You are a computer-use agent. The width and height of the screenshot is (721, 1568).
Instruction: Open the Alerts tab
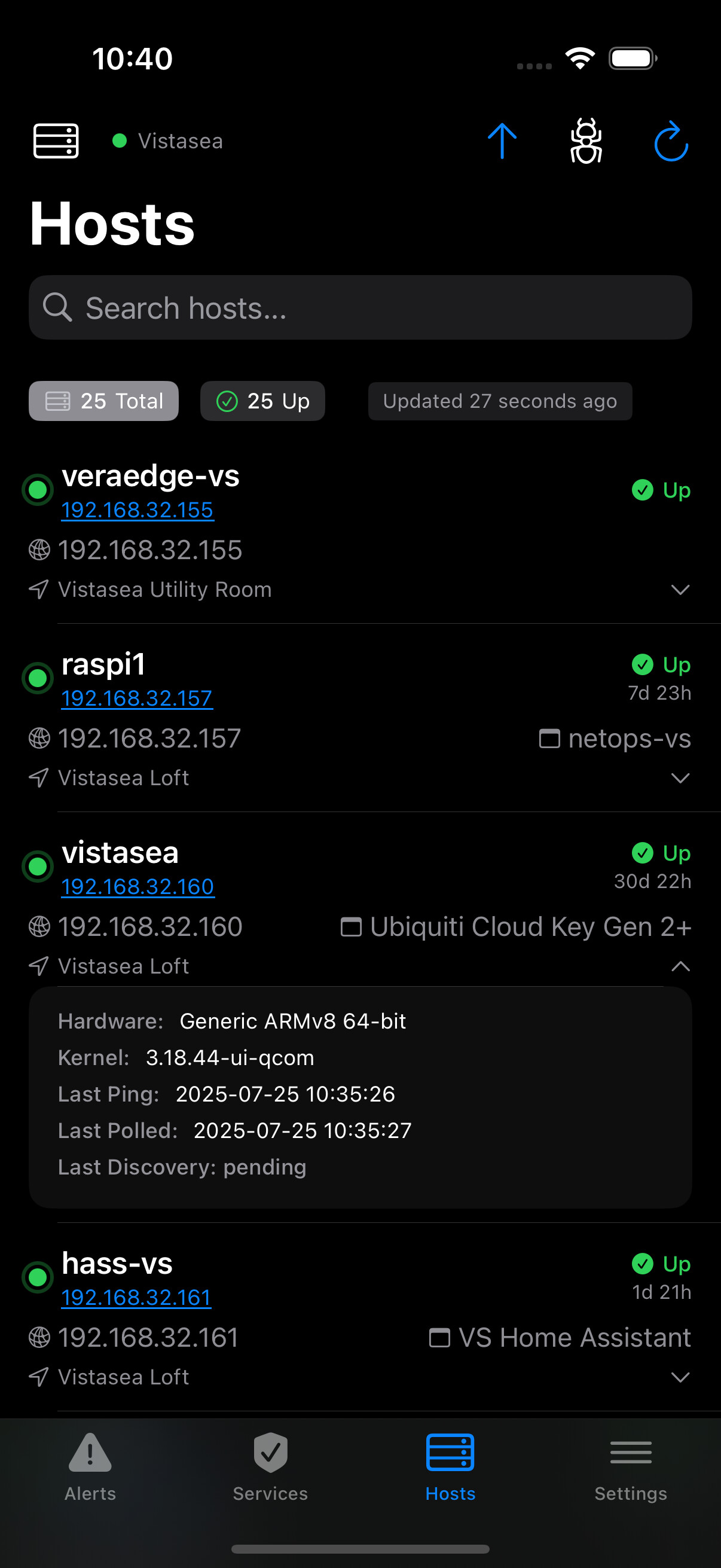point(90,1467)
